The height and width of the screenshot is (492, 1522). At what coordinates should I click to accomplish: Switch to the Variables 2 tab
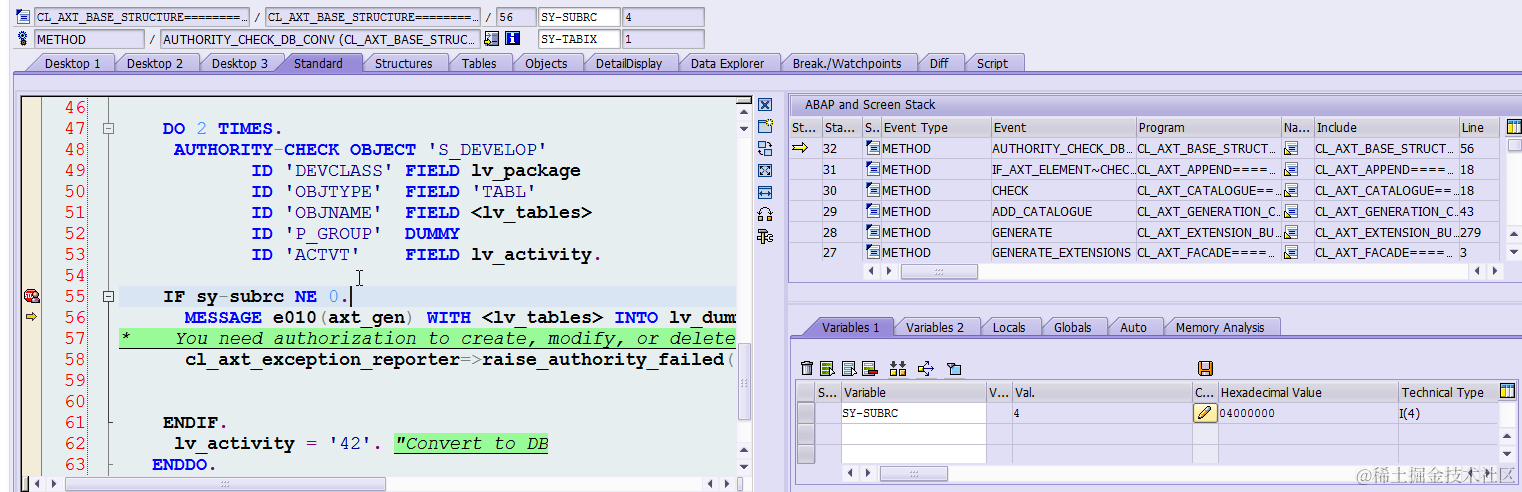pos(935,327)
